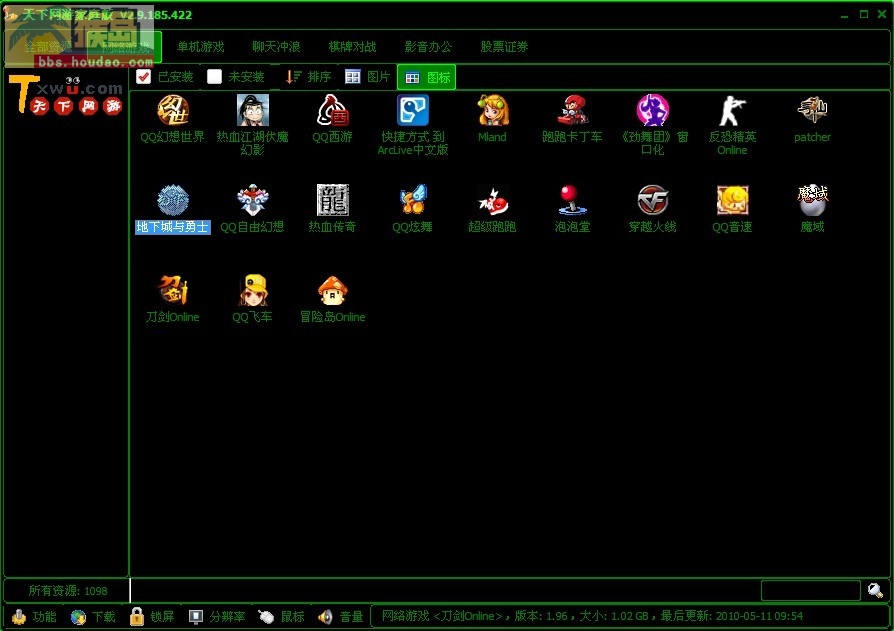
Task: Go to the 棋牌对战 tab
Action: point(352,47)
